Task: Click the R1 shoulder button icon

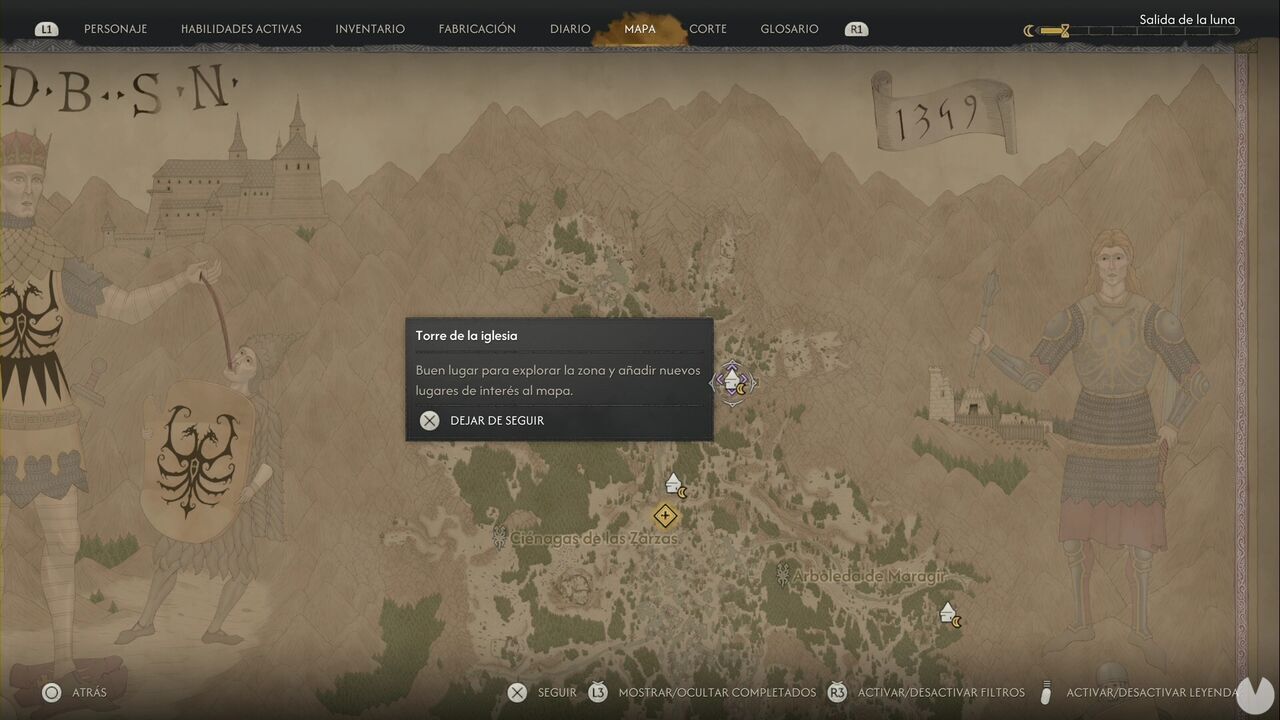Action: (x=856, y=30)
